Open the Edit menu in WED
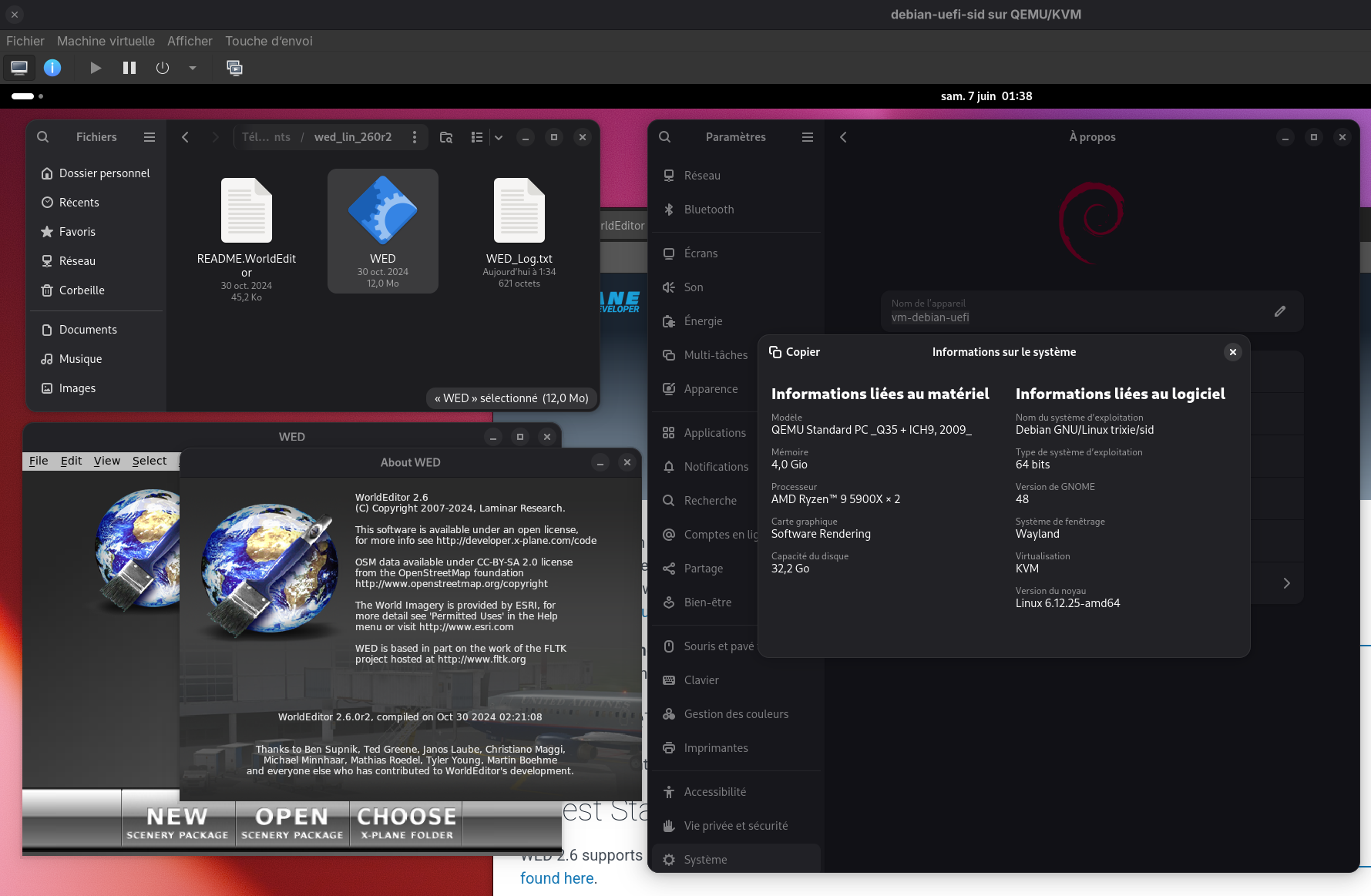 [x=71, y=461]
